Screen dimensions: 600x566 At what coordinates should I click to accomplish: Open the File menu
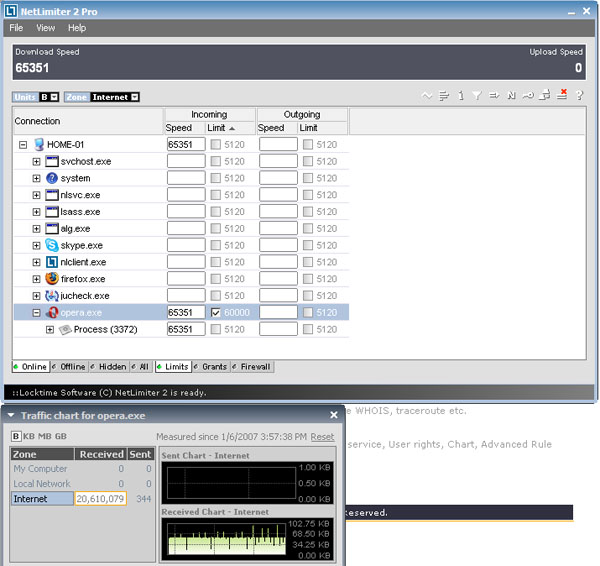[x=16, y=28]
